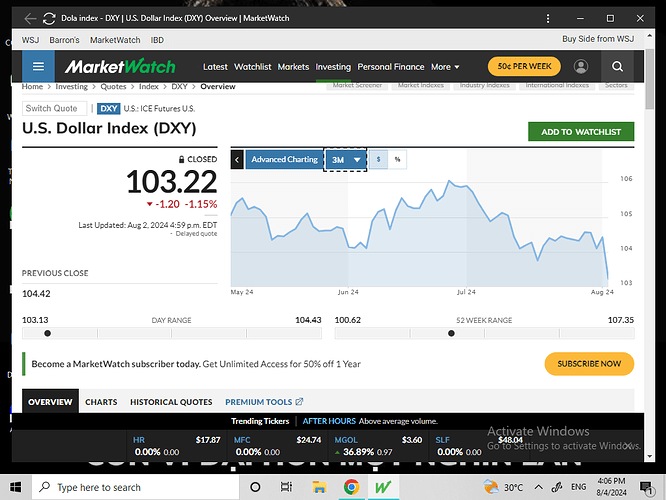Open the MarketWatch hamburger menu

38,67
